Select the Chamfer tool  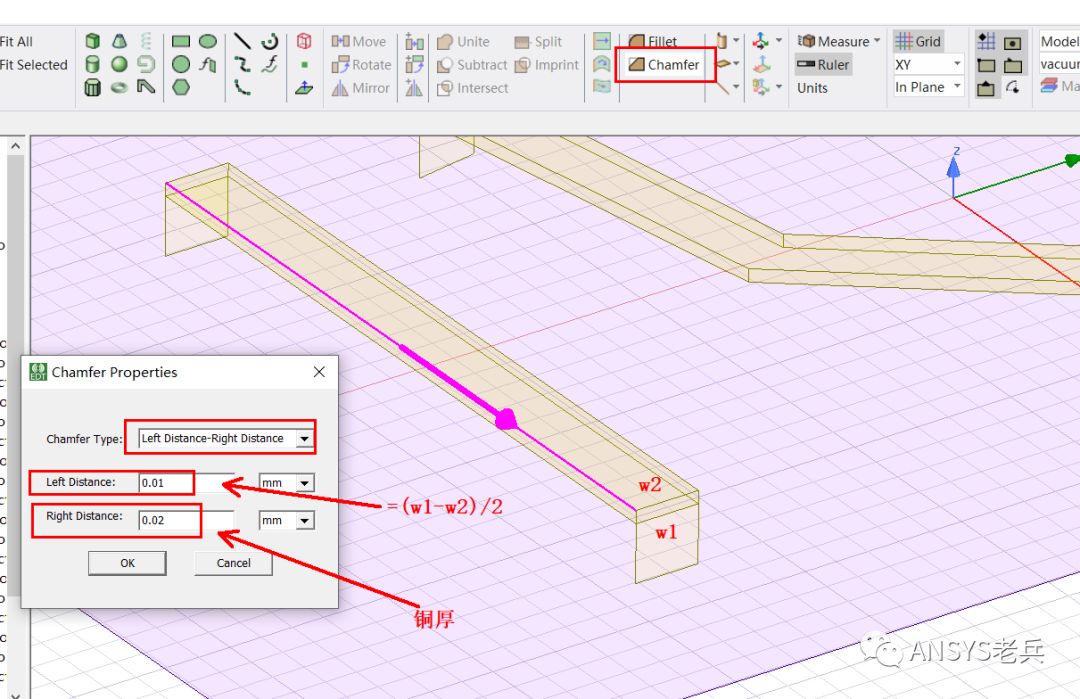664,65
